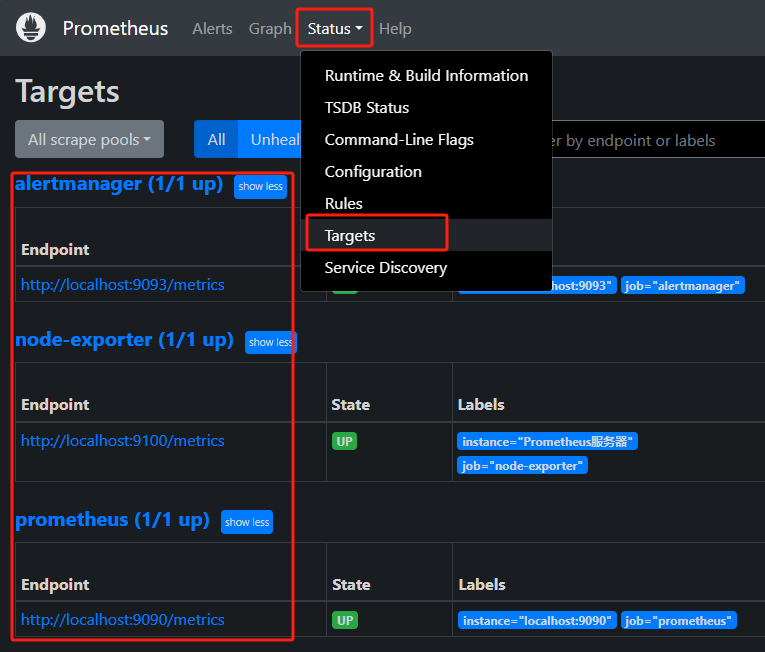Open Service Discovery menu entry
The image size is (765, 652).
click(x=426, y=267)
